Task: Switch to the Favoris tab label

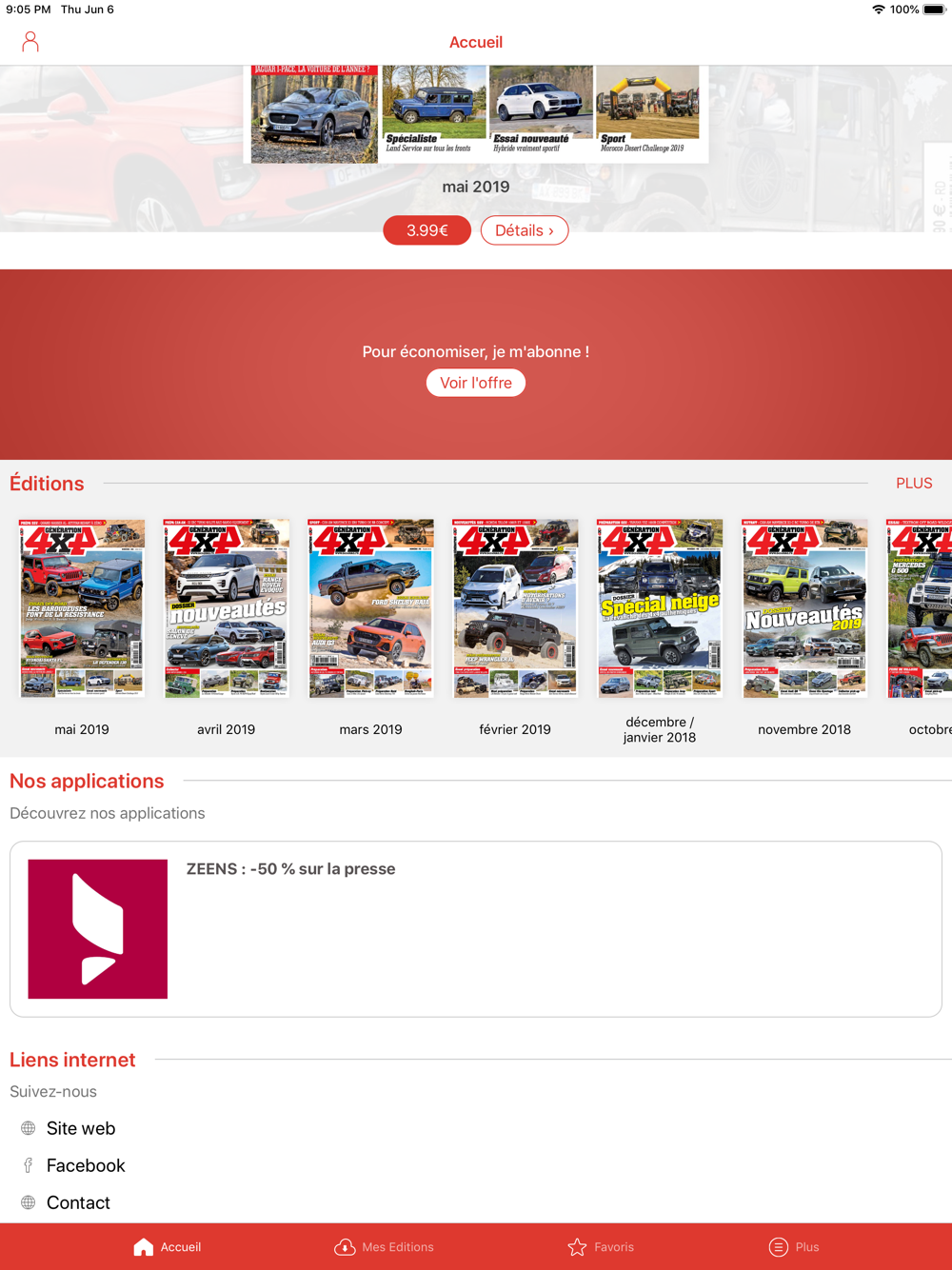Action: (614, 1247)
